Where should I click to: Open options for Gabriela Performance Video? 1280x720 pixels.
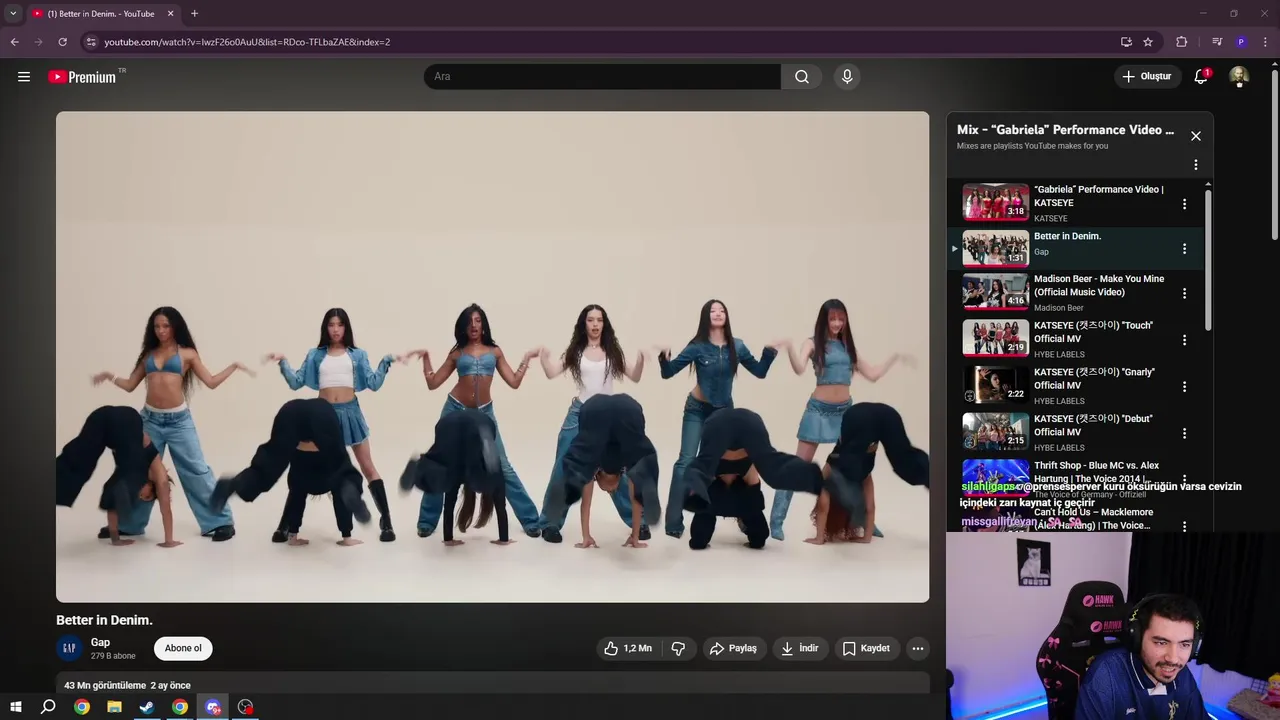pyautogui.click(x=1185, y=204)
